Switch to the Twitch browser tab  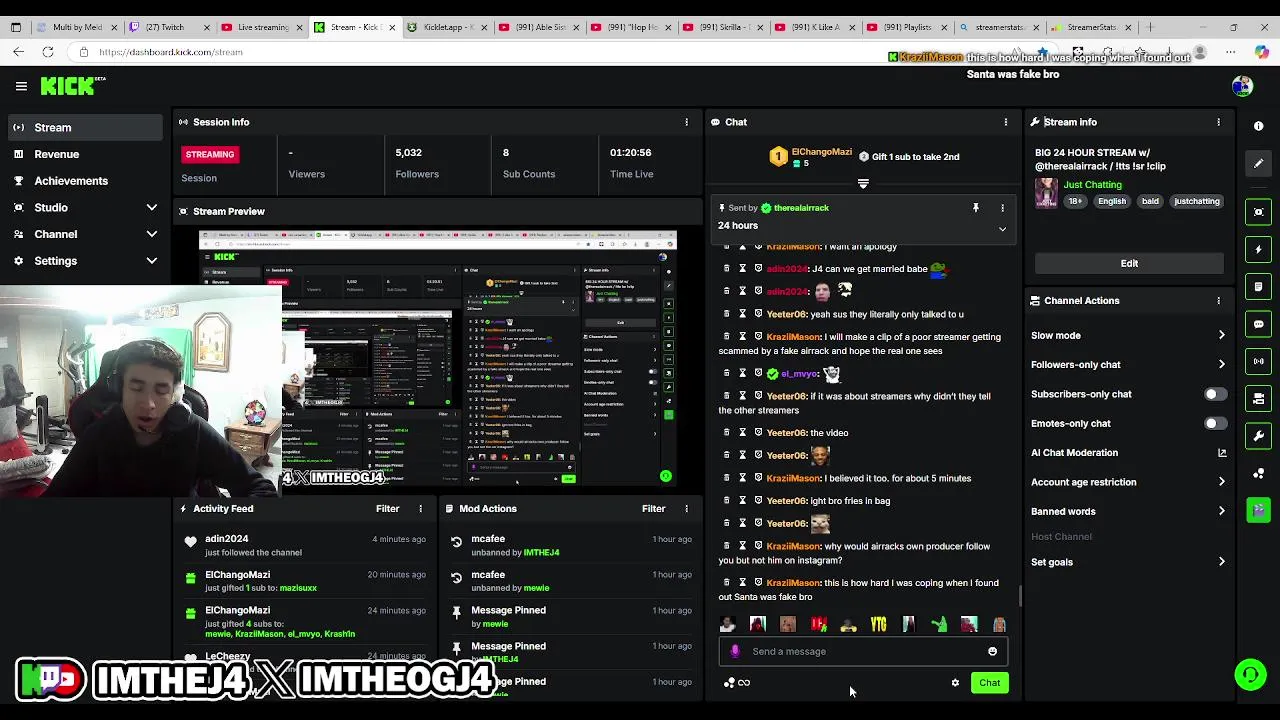pos(168,27)
